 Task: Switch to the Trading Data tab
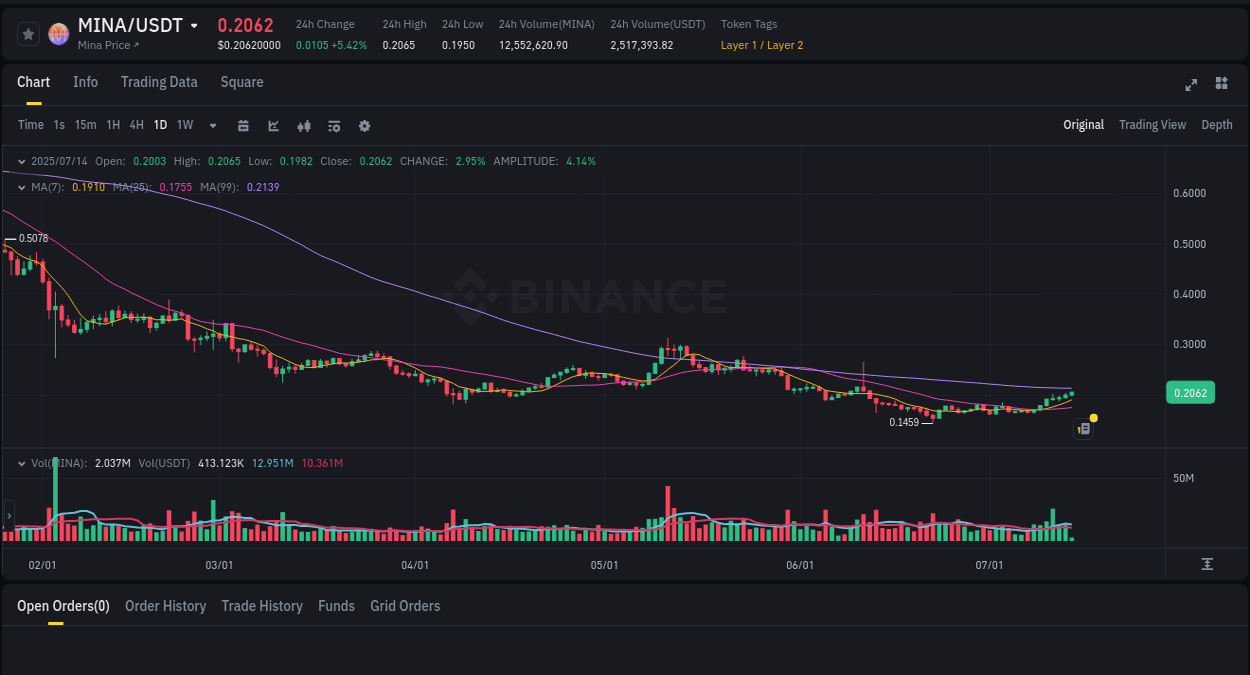[159, 82]
